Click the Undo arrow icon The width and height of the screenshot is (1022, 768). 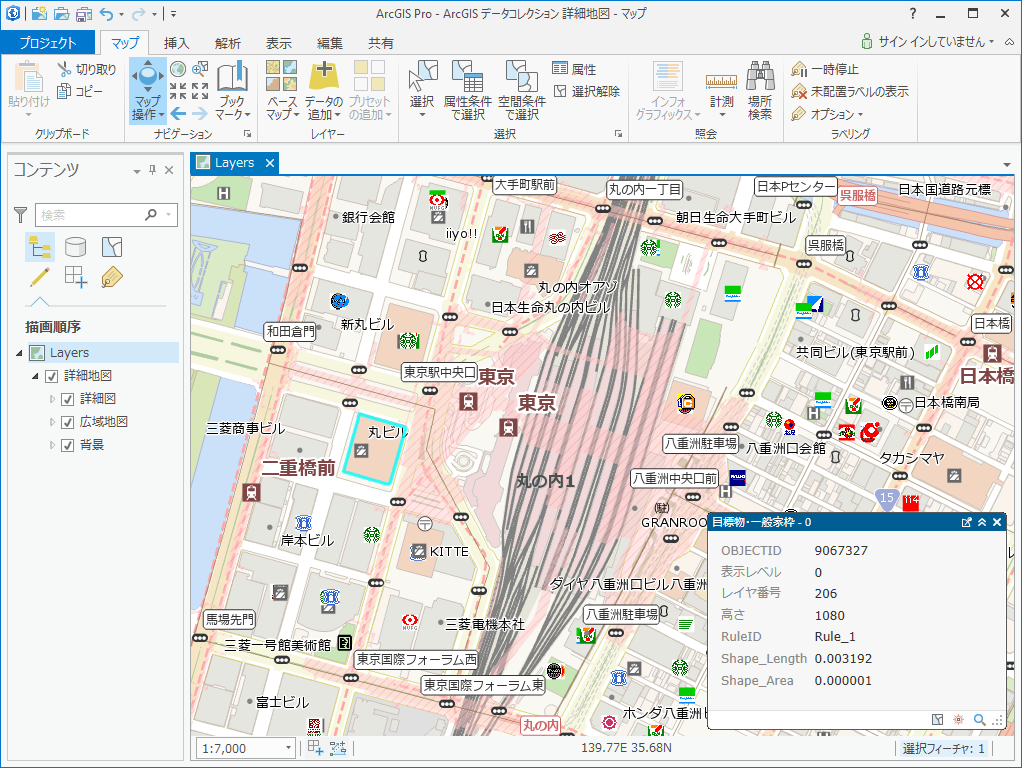[x=106, y=14]
